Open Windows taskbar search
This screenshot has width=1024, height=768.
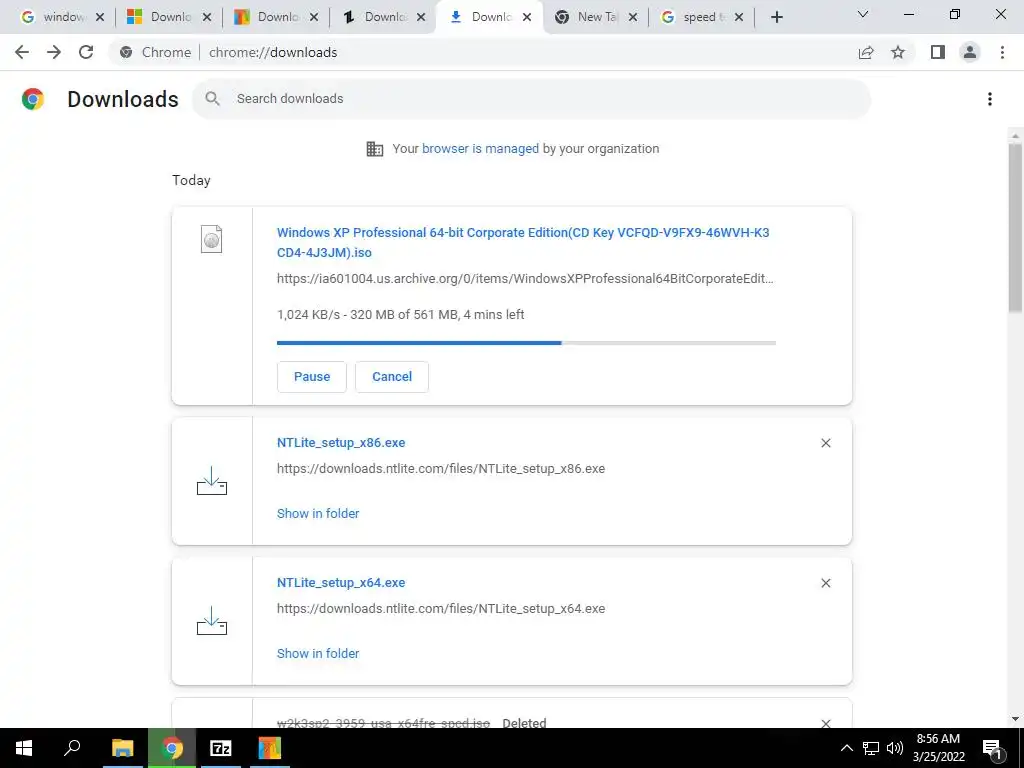point(72,748)
